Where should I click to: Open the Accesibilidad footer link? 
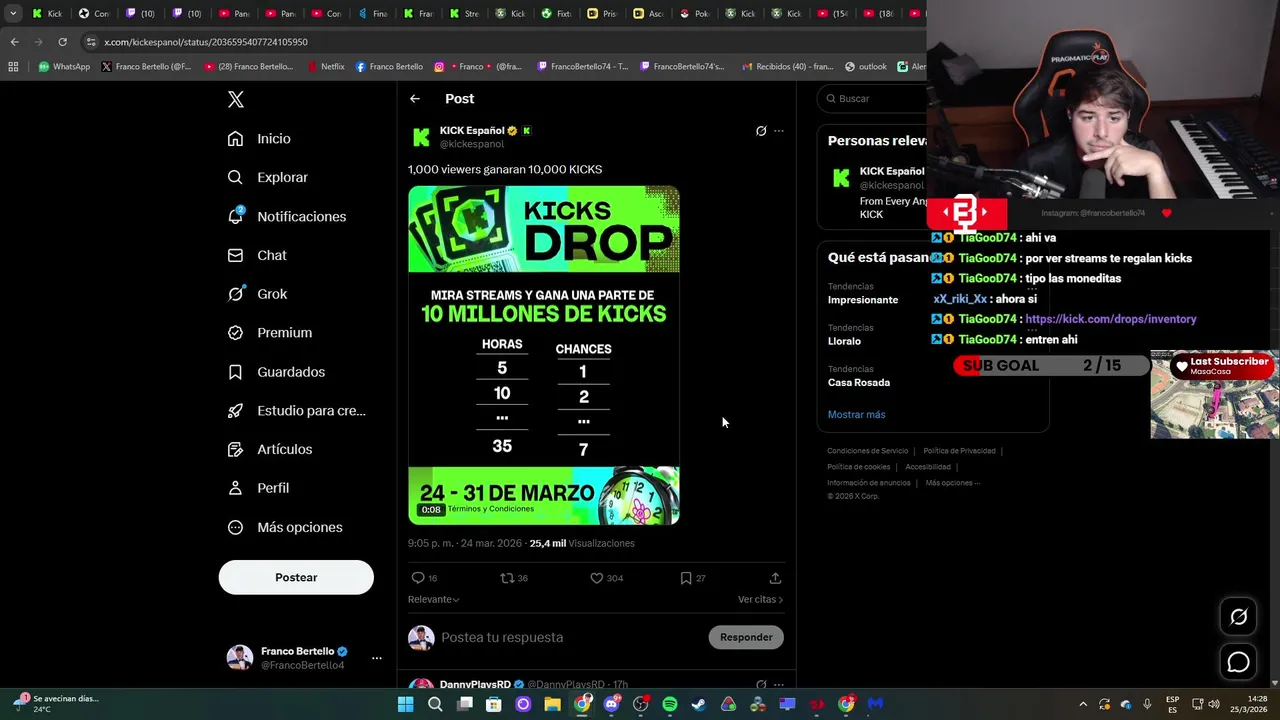(x=928, y=467)
